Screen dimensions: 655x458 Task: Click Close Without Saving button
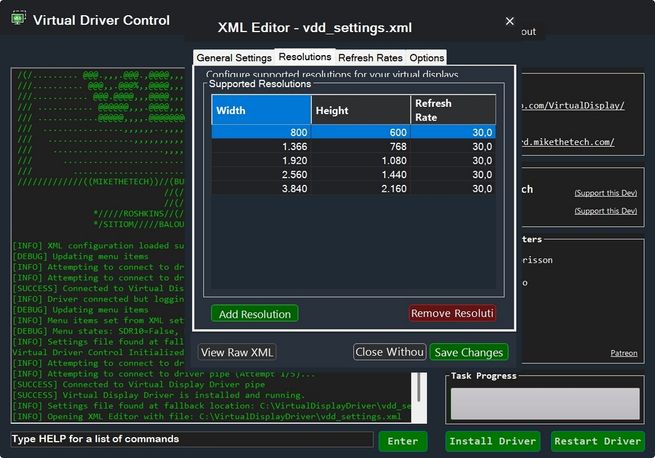(x=389, y=352)
